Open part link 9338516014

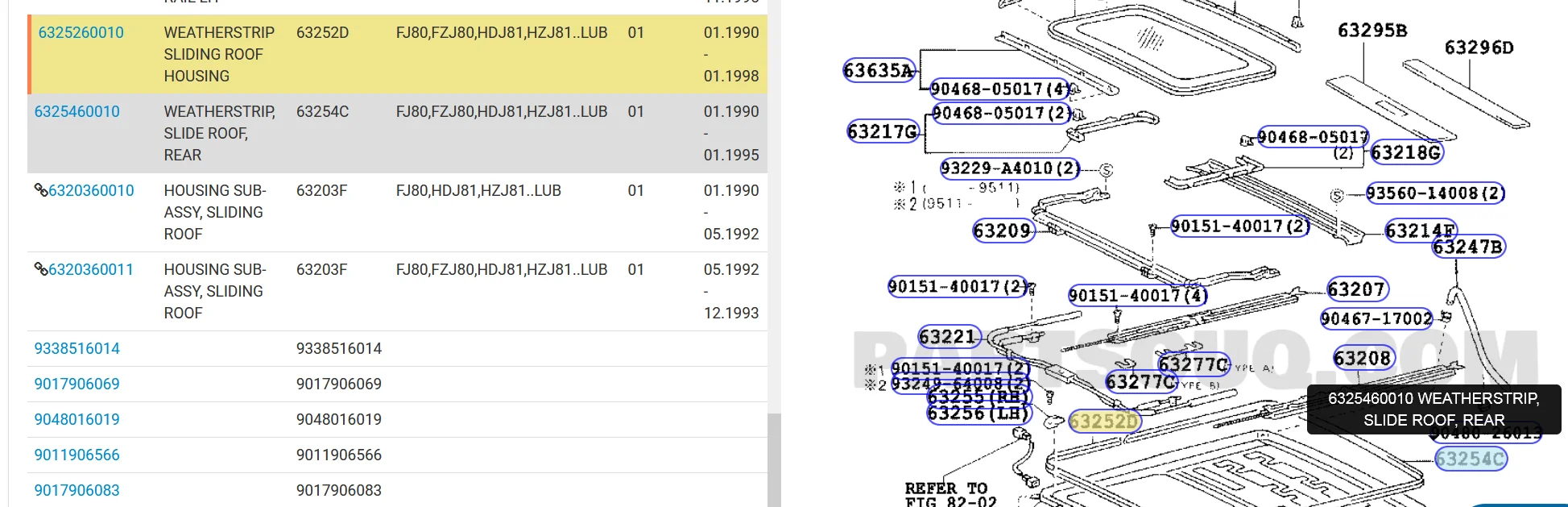77,349
